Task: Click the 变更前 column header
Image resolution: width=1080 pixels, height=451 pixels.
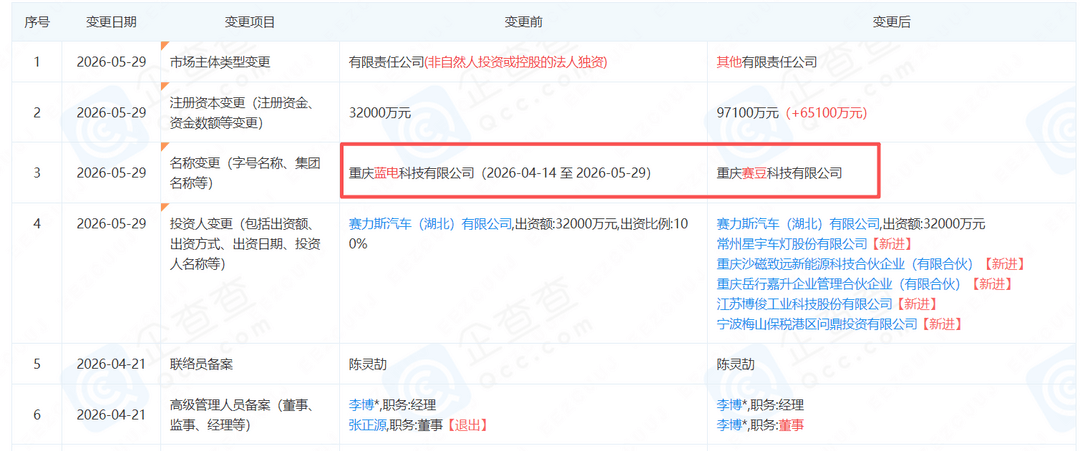Action: pos(523,22)
